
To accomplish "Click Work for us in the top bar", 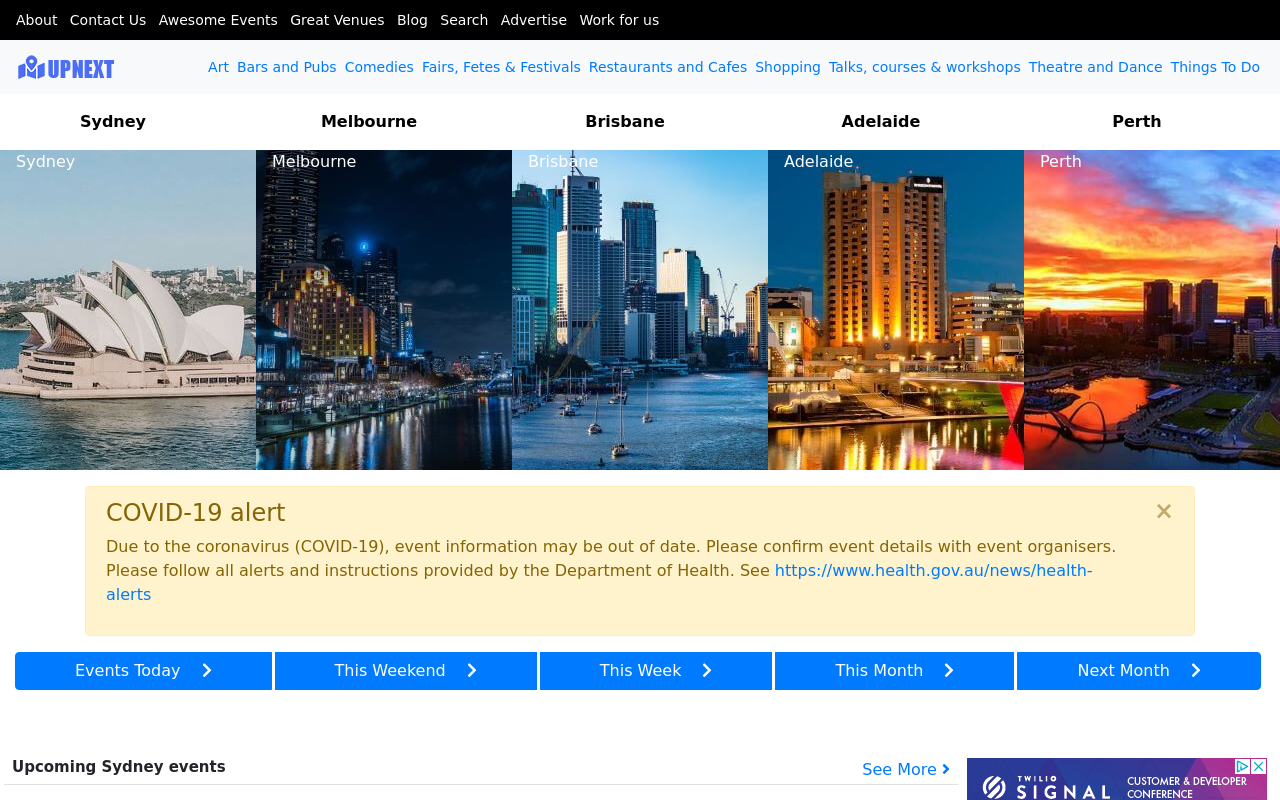I will pyautogui.click(x=619, y=20).
